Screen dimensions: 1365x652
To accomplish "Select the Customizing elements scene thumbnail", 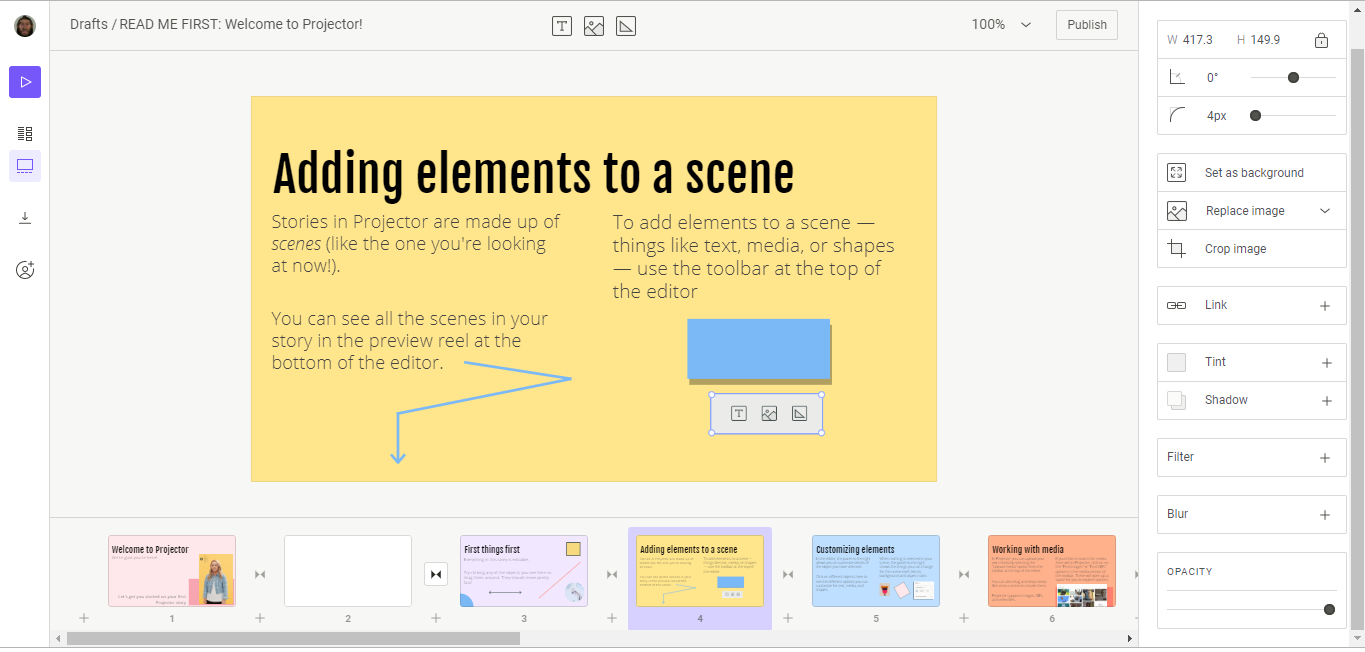I will (x=876, y=571).
